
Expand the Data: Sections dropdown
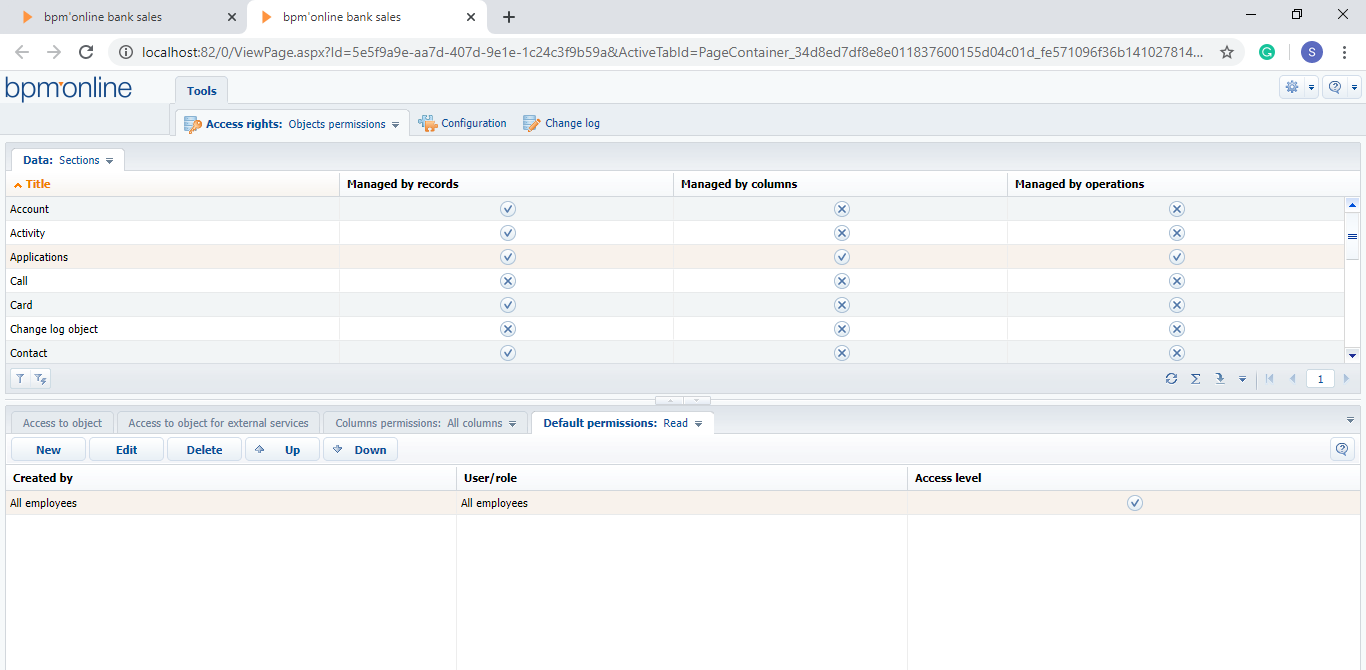[x=109, y=161]
